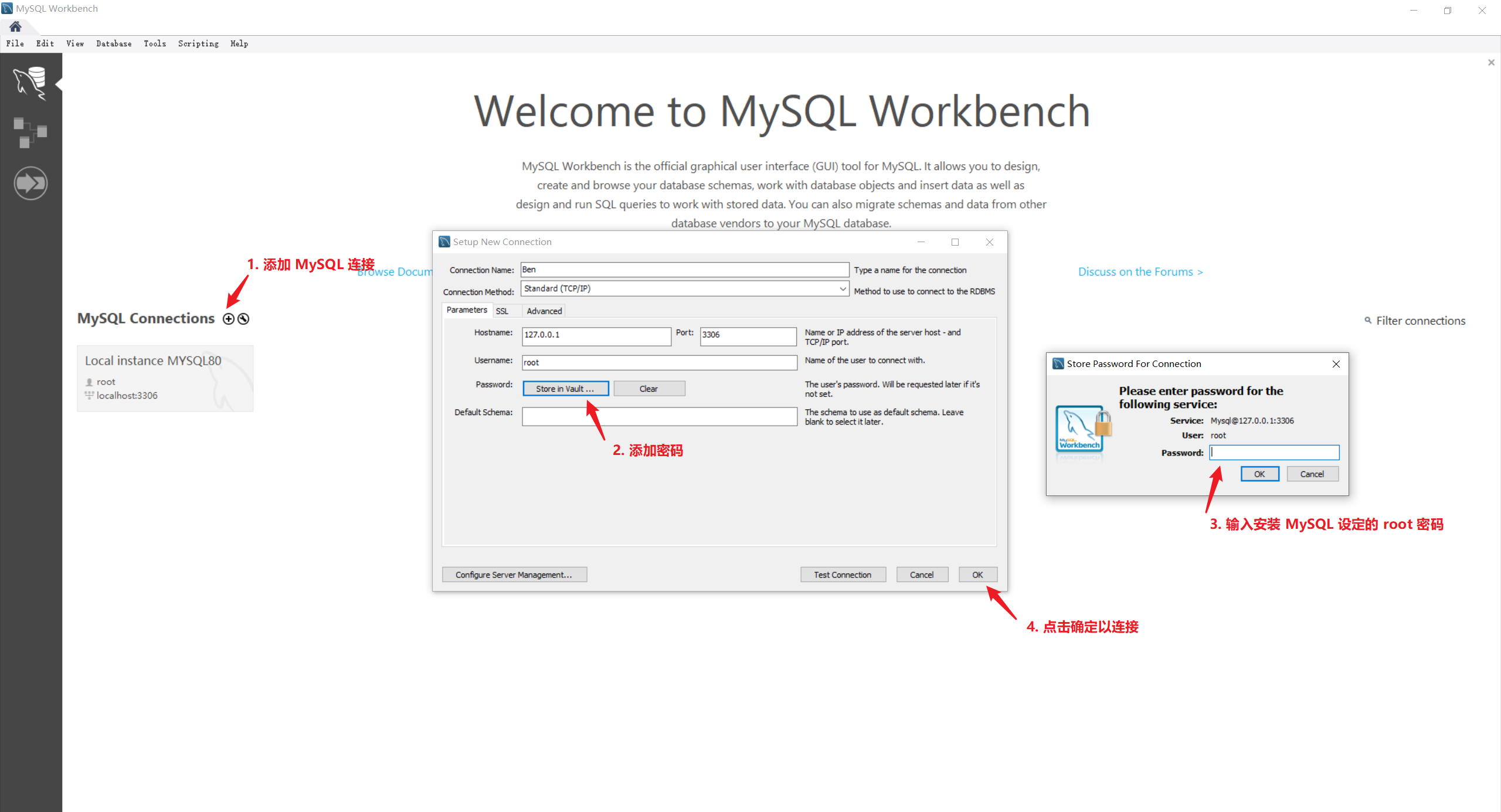Click Configure Server Management button
The width and height of the screenshot is (1501, 812).
[514, 575]
